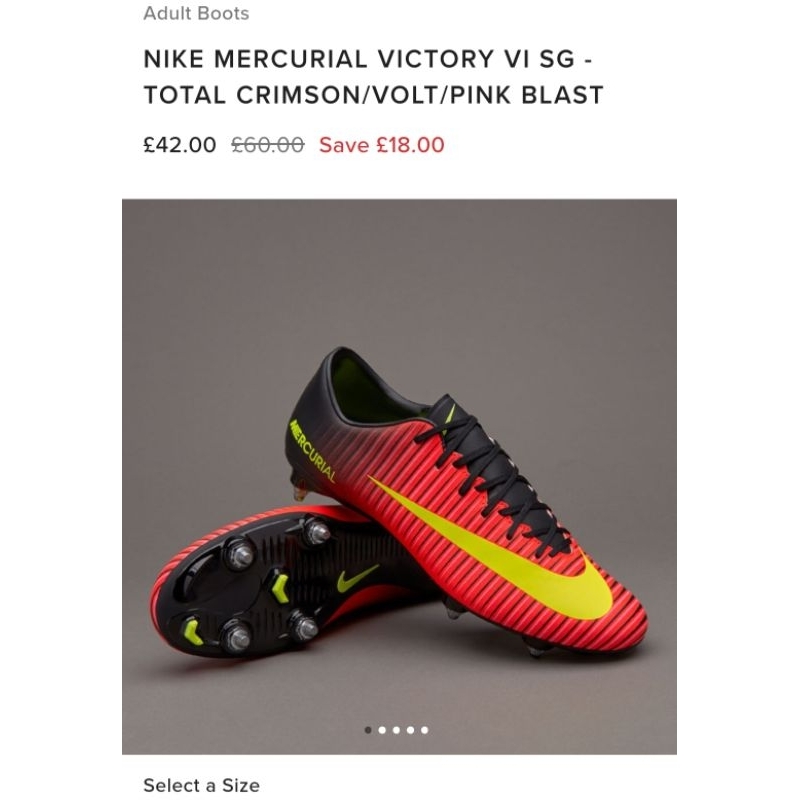Click the crossed-out £60.00 original price

[267, 145]
